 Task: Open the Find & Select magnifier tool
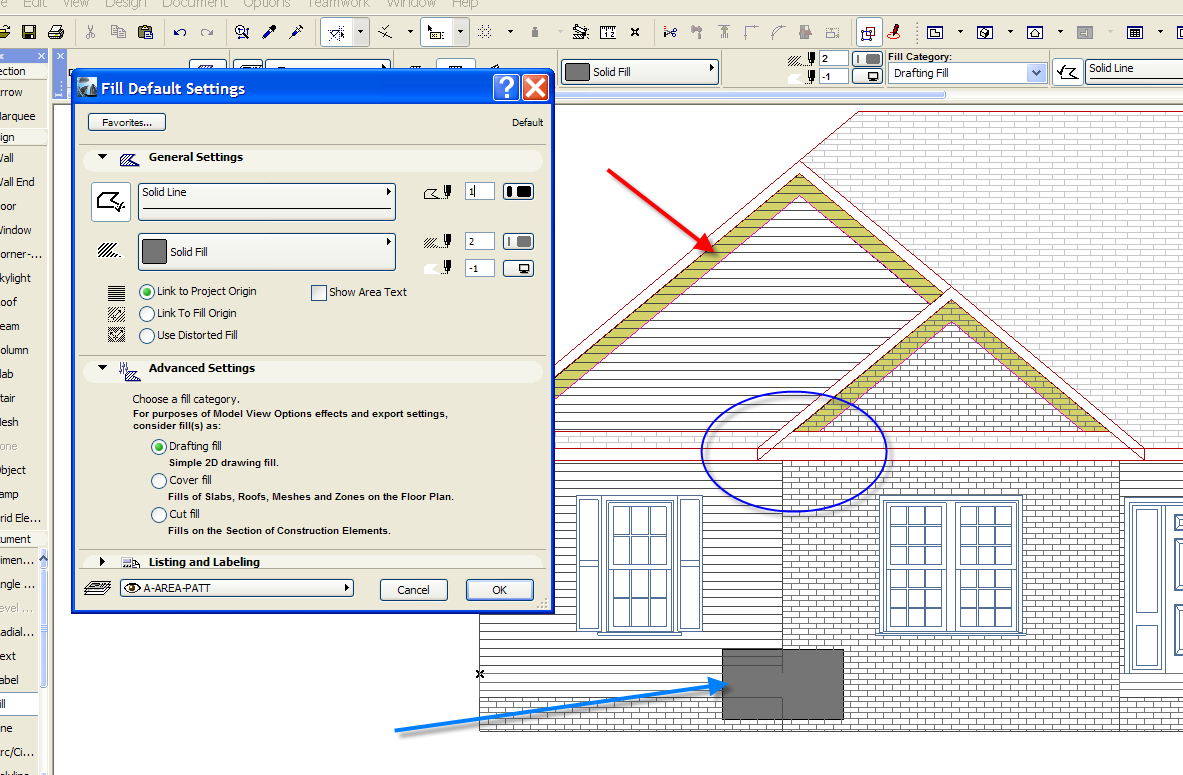click(x=241, y=32)
